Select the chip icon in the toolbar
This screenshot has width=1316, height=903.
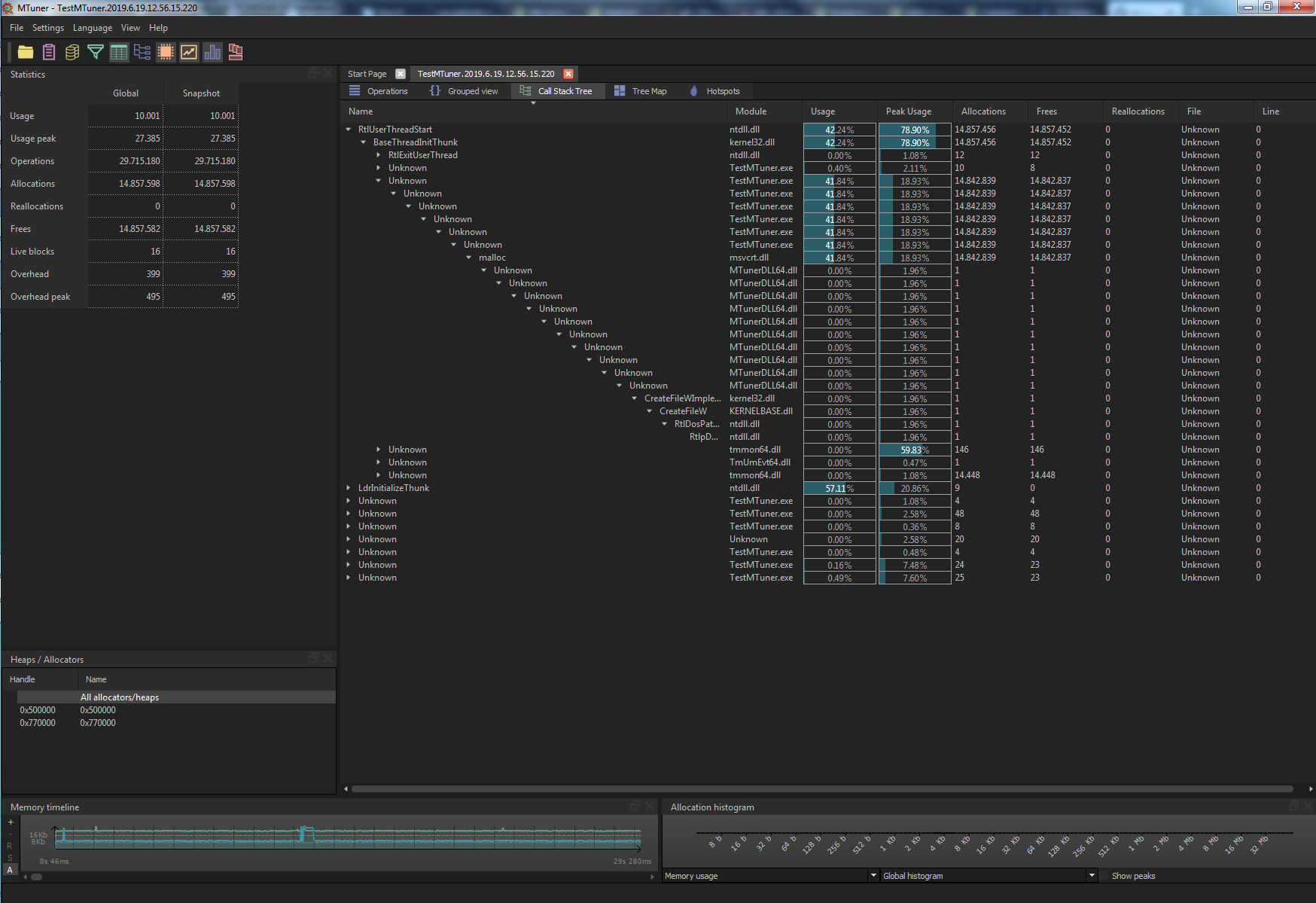[166, 52]
